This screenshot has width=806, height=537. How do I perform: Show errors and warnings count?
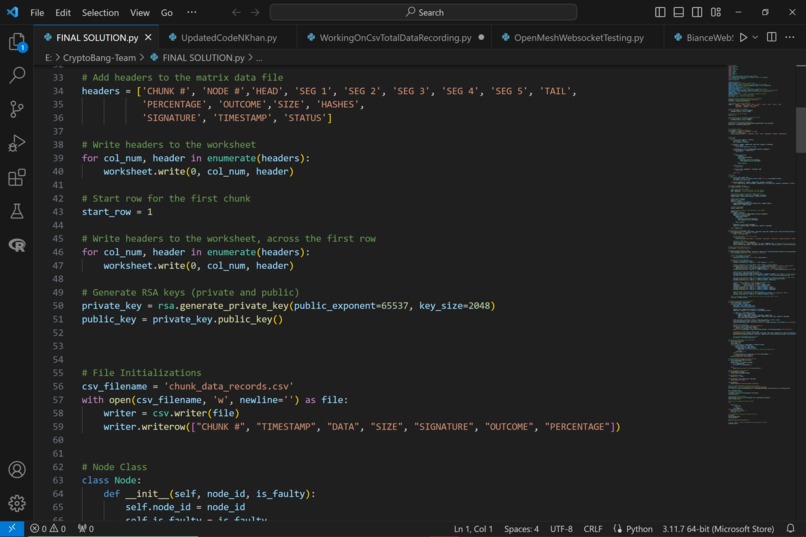[x=48, y=528]
